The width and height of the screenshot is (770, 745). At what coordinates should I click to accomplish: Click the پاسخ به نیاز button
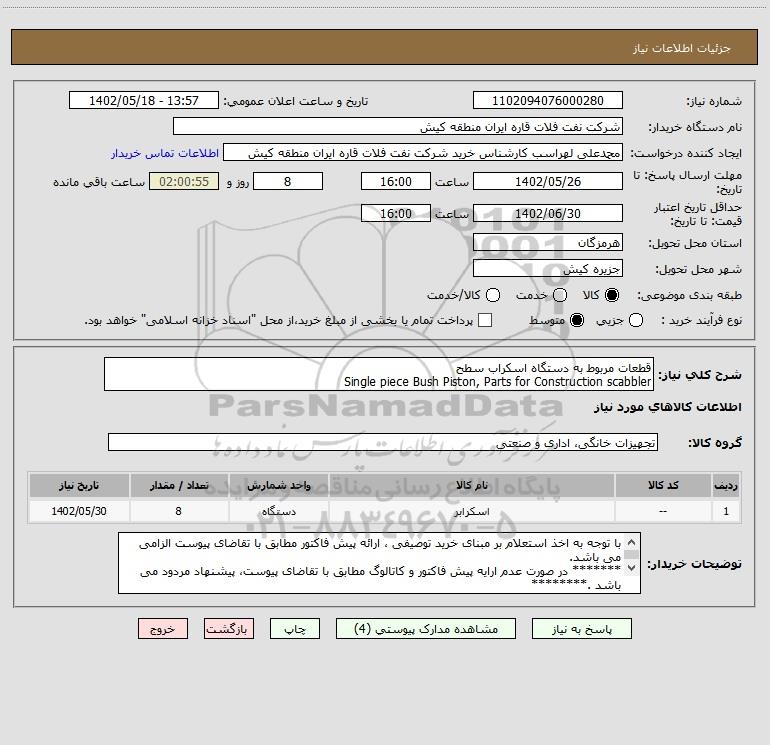pos(581,629)
